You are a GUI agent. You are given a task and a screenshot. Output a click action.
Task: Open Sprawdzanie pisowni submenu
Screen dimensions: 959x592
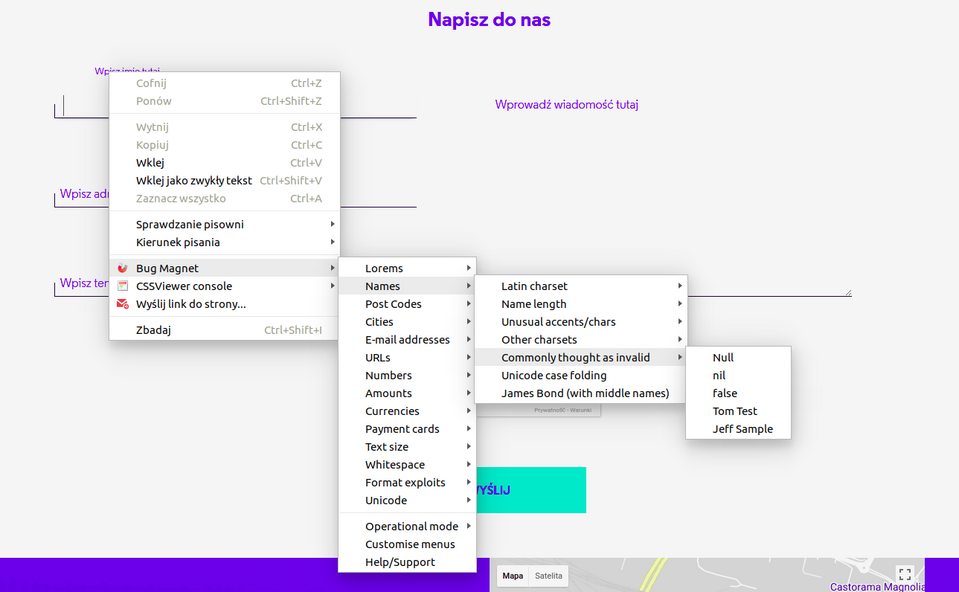tap(224, 224)
